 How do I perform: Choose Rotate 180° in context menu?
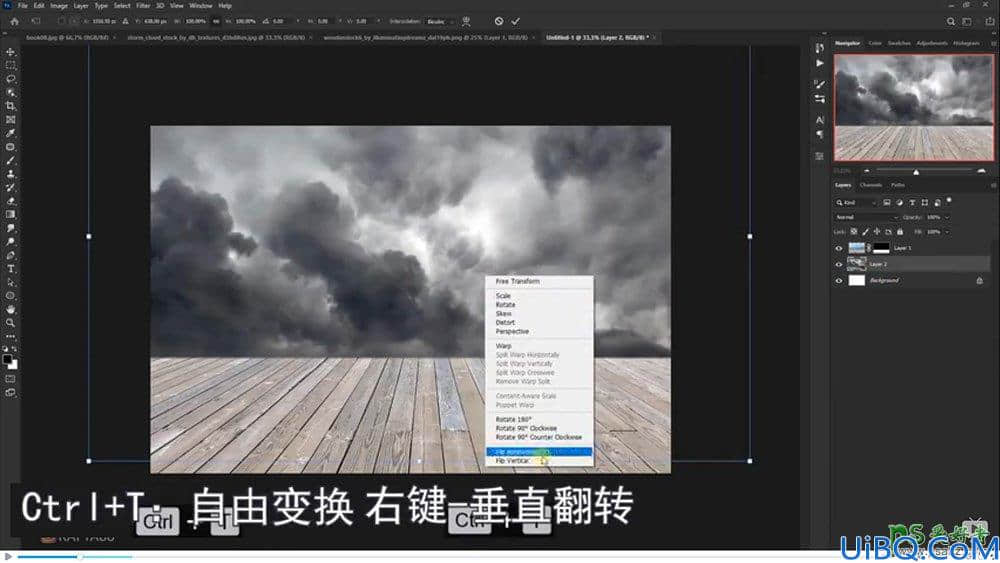540,420
